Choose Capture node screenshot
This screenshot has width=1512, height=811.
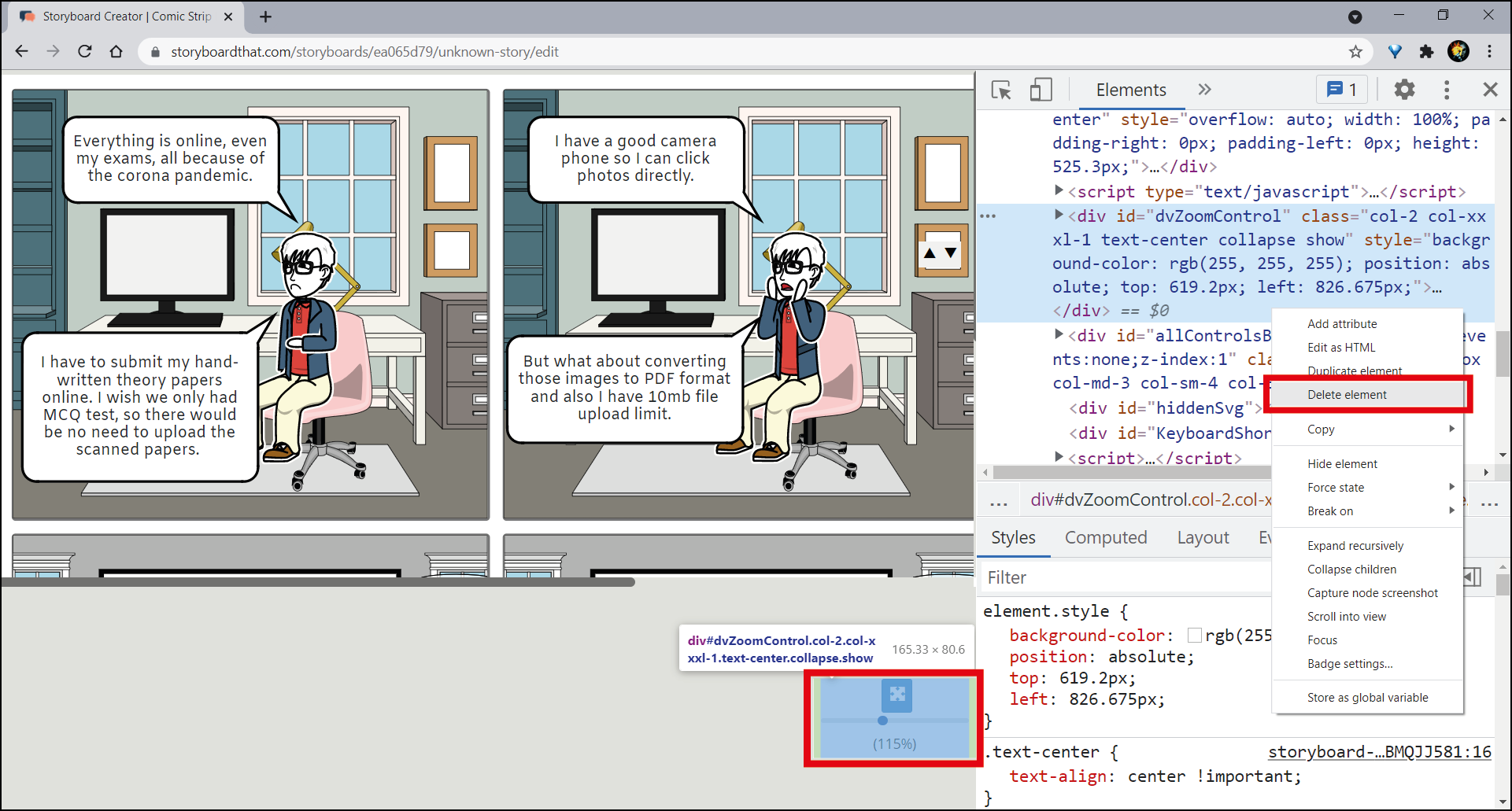pos(1372,593)
